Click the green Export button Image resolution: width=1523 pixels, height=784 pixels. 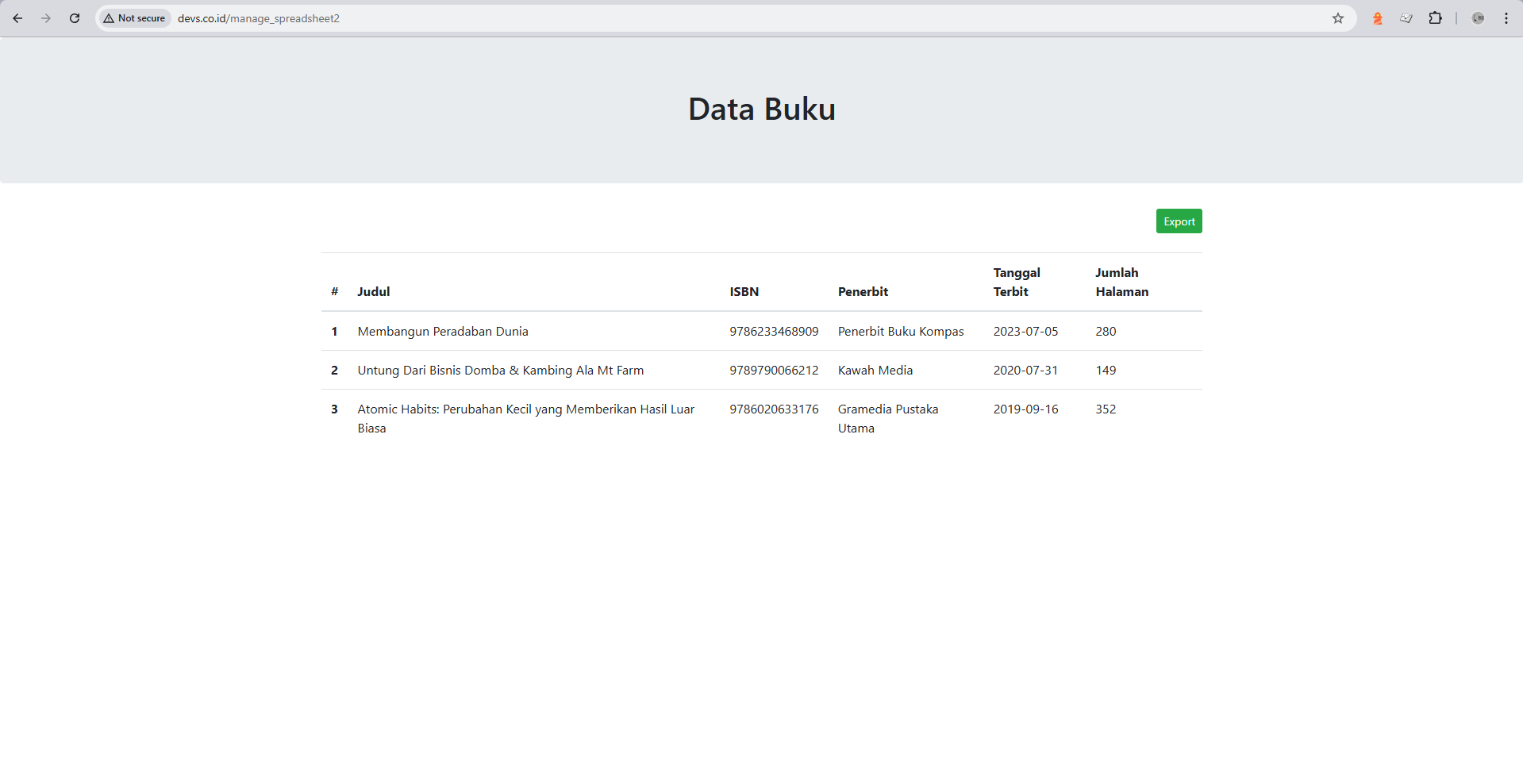pos(1179,221)
